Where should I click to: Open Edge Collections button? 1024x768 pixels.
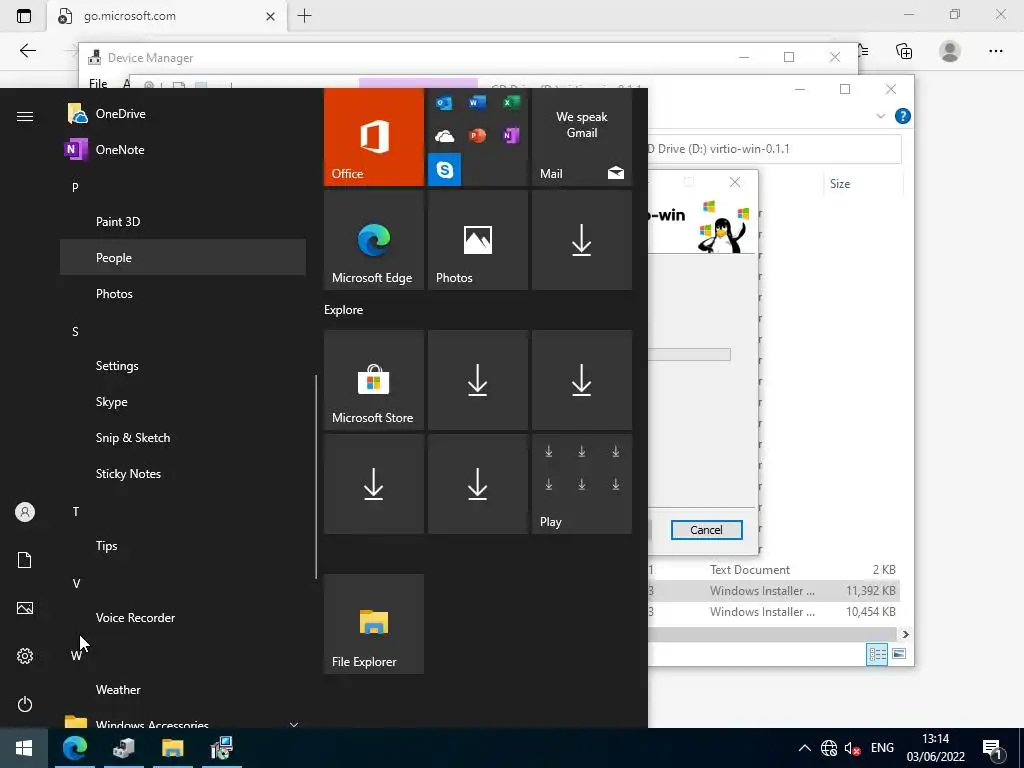[x=904, y=51]
